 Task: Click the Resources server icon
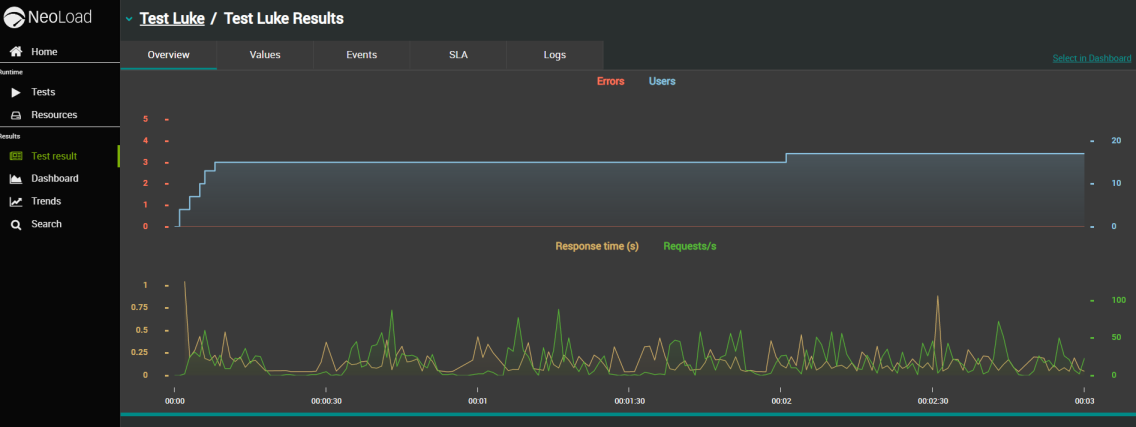pyautogui.click(x=16, y=115)
